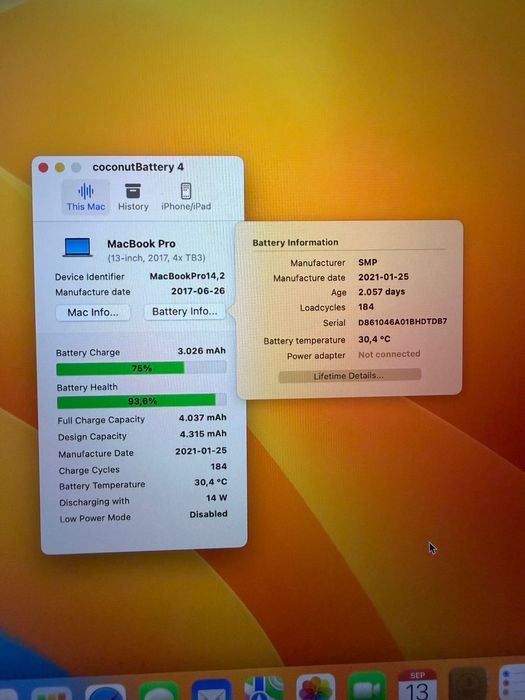The width and height of the screenshot is (525, 700).
Task: Open the History tab
Action: pos(133,197)
